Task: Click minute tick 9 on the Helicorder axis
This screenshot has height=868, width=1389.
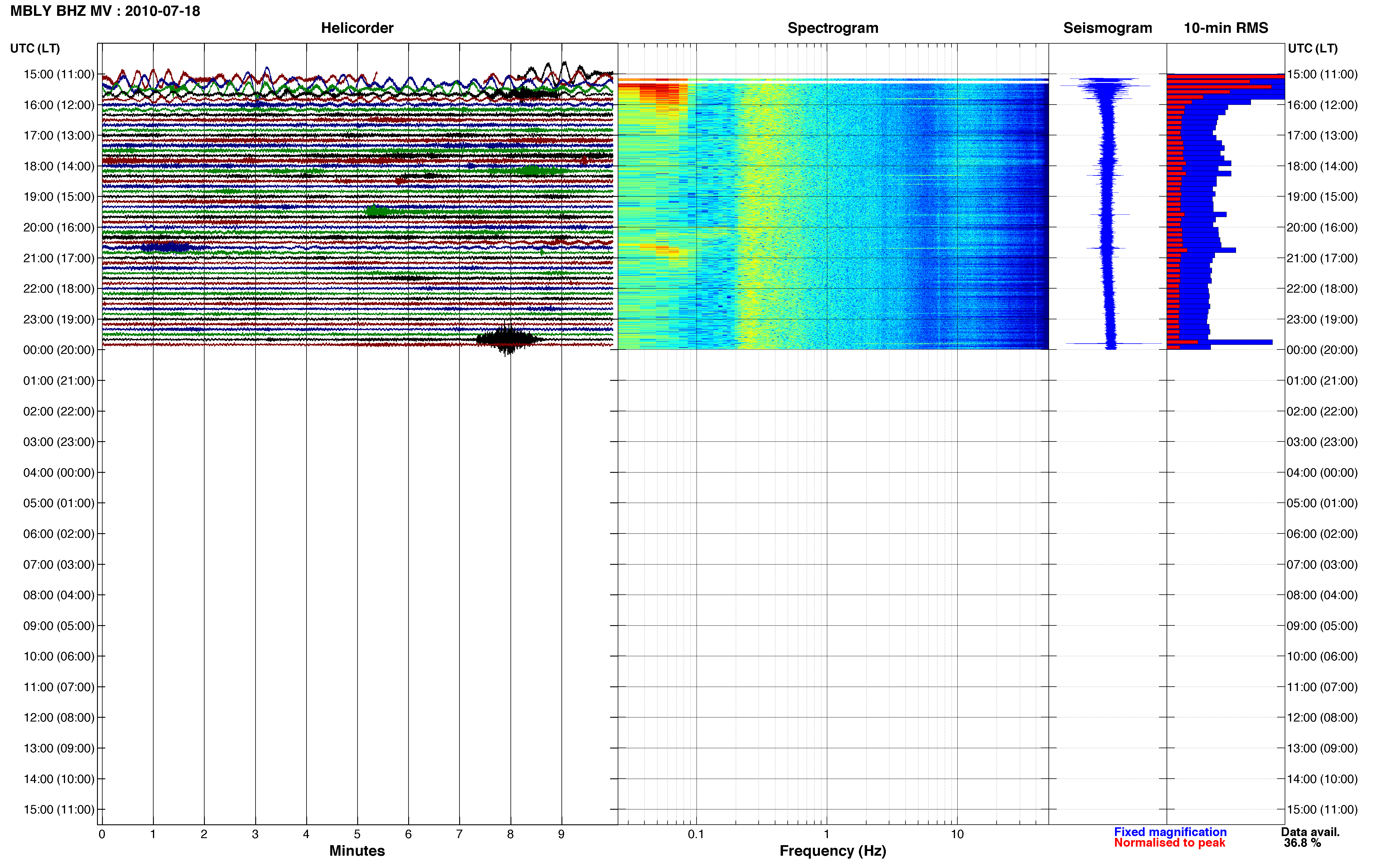Action: pos(561,834)
